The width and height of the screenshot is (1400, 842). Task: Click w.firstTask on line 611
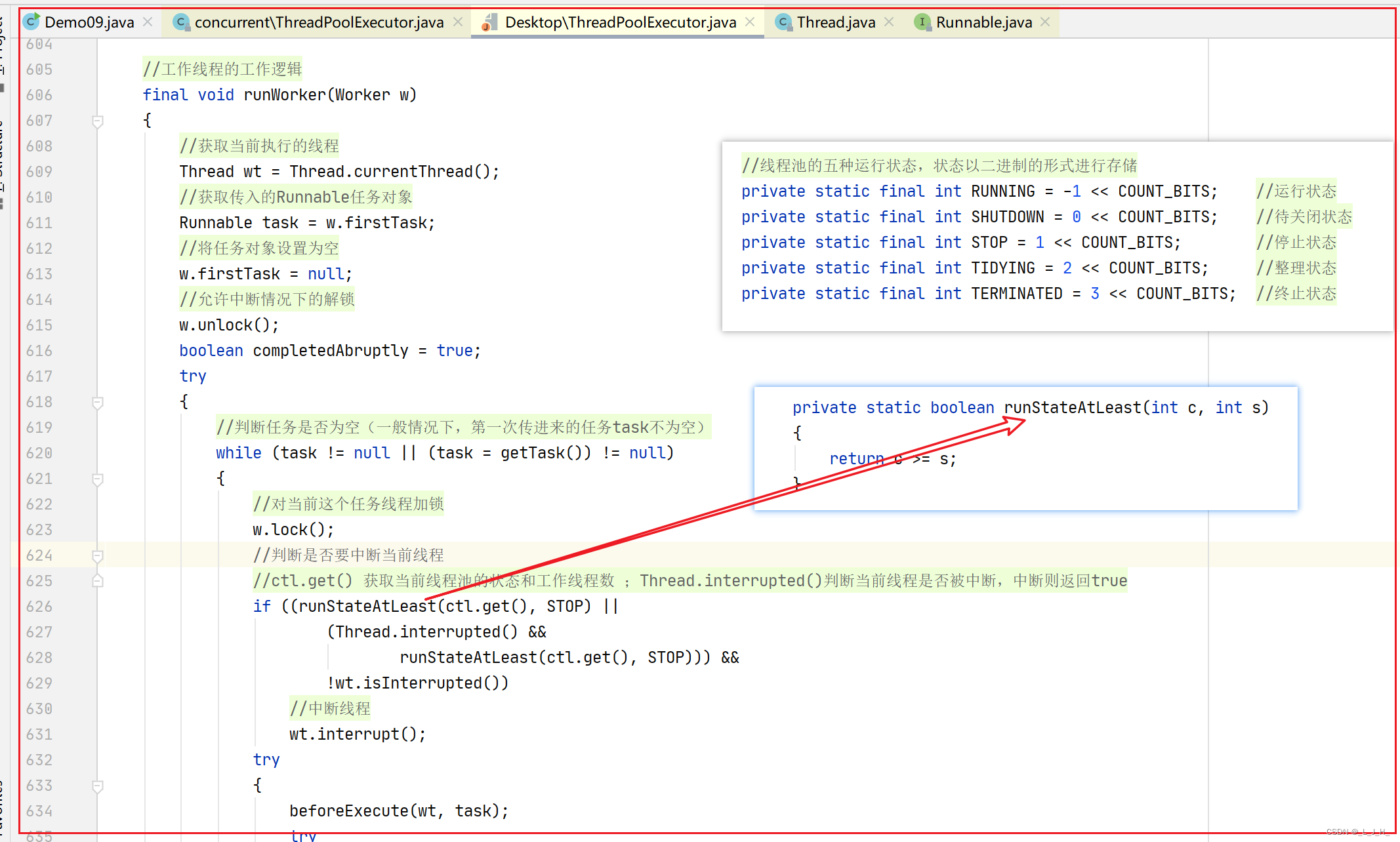tap(377, 223)
